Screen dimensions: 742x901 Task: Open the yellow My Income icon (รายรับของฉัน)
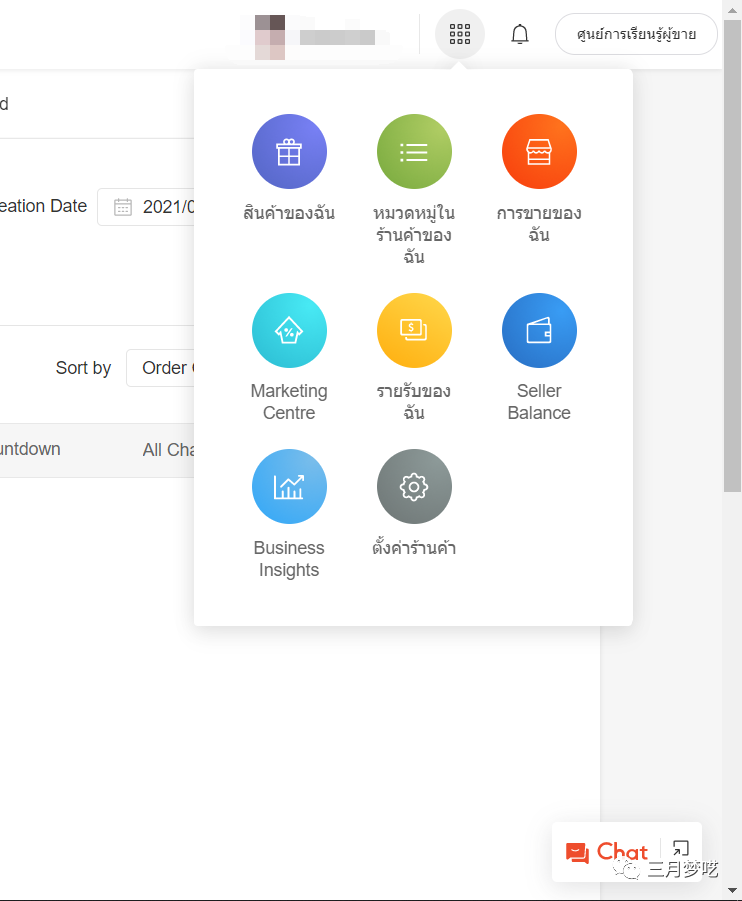point(414,331)
